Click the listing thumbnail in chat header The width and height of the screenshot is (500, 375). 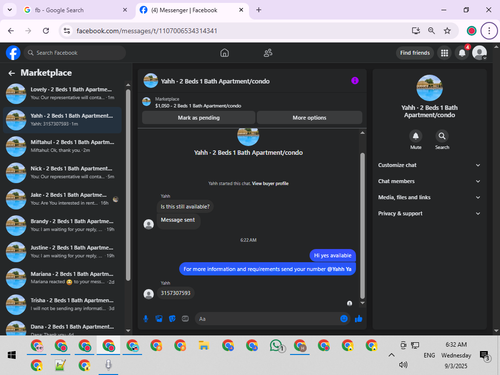tap(151, 81)
